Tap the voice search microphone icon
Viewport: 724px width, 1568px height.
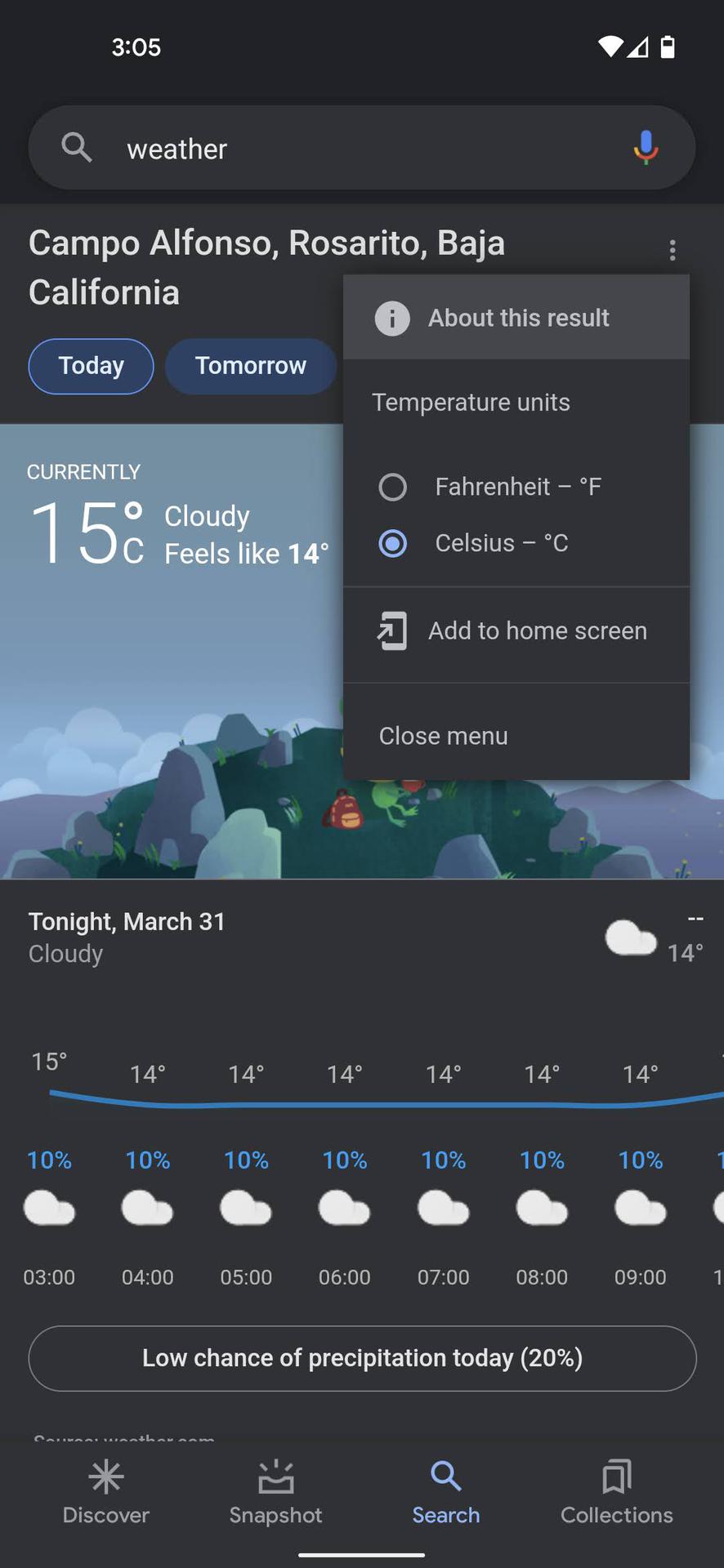[x=646, y=148]
